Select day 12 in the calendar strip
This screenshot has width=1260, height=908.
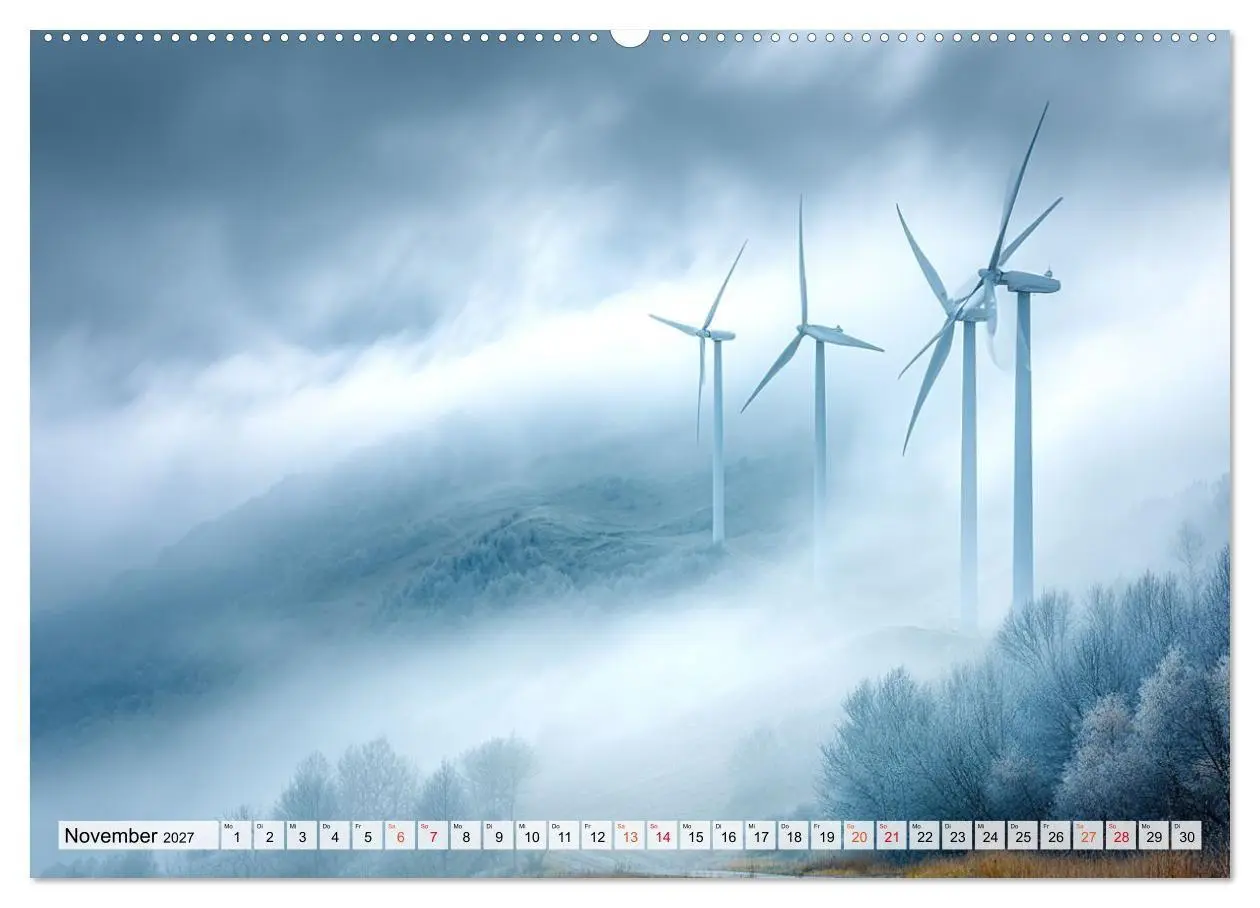pos(597,836)
